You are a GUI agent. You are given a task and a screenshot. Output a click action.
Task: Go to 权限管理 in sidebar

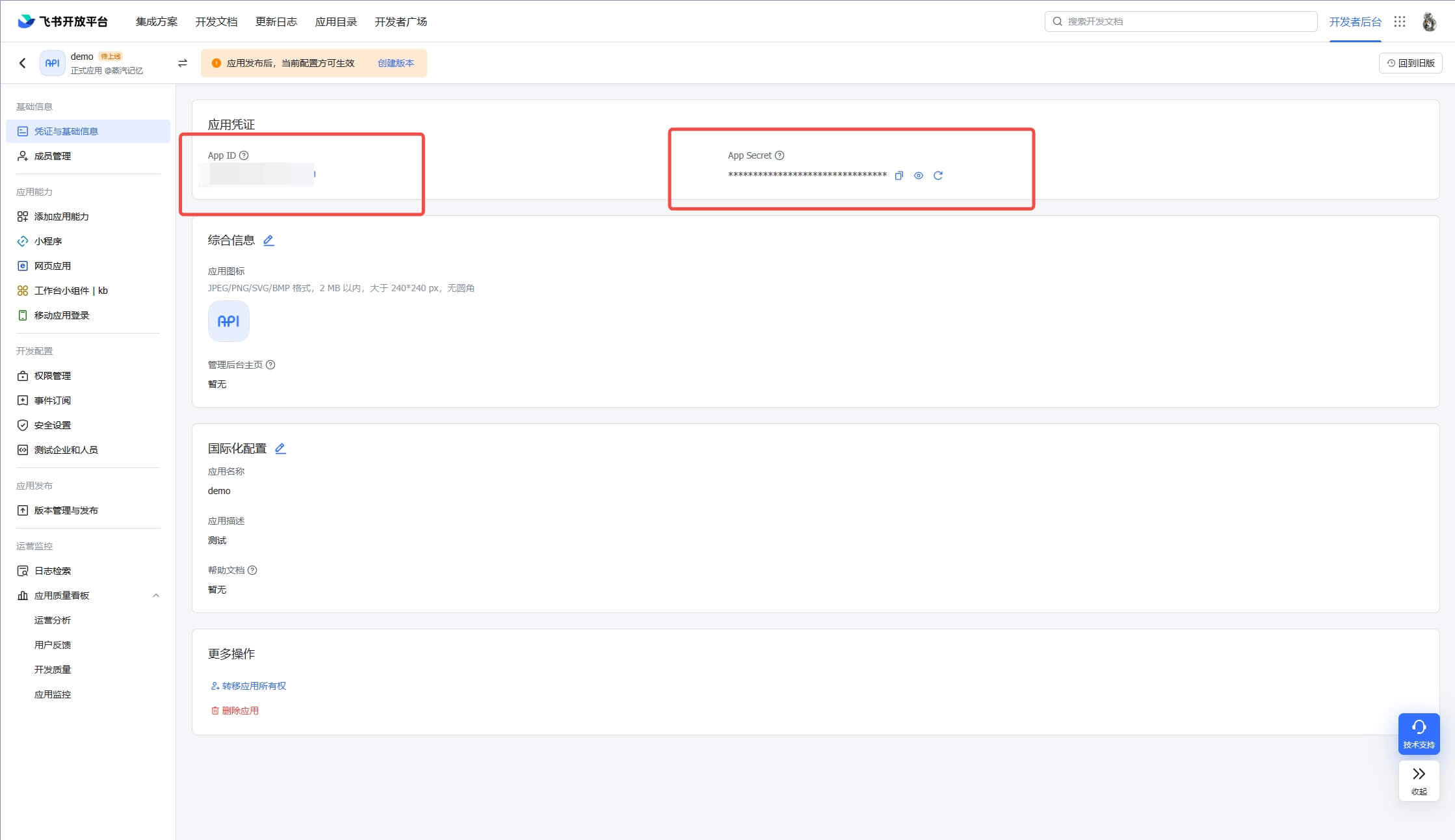[53, 376]
